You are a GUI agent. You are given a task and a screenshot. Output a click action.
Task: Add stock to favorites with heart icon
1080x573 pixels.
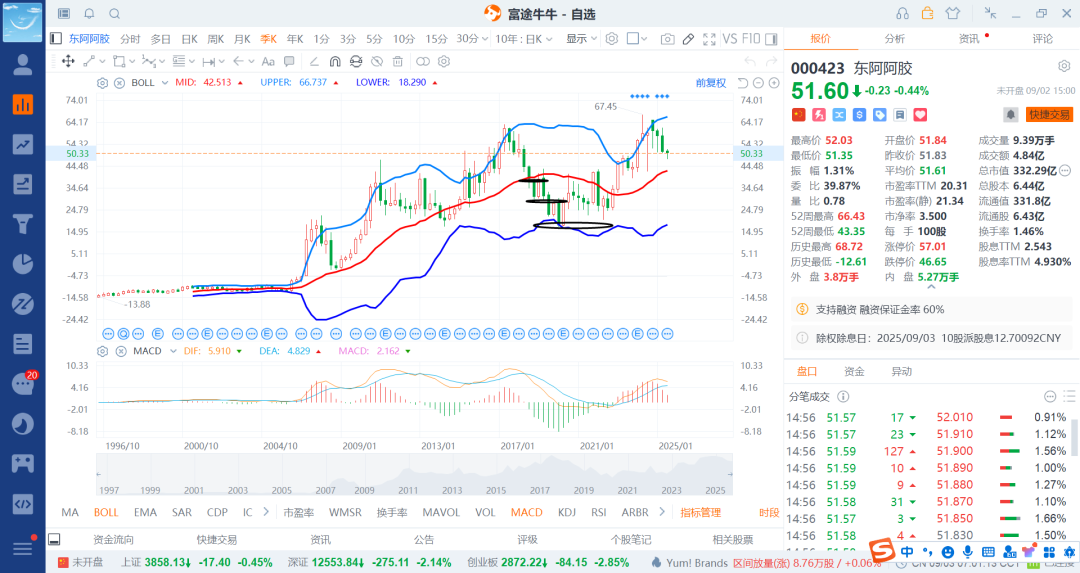pos(920,115)
